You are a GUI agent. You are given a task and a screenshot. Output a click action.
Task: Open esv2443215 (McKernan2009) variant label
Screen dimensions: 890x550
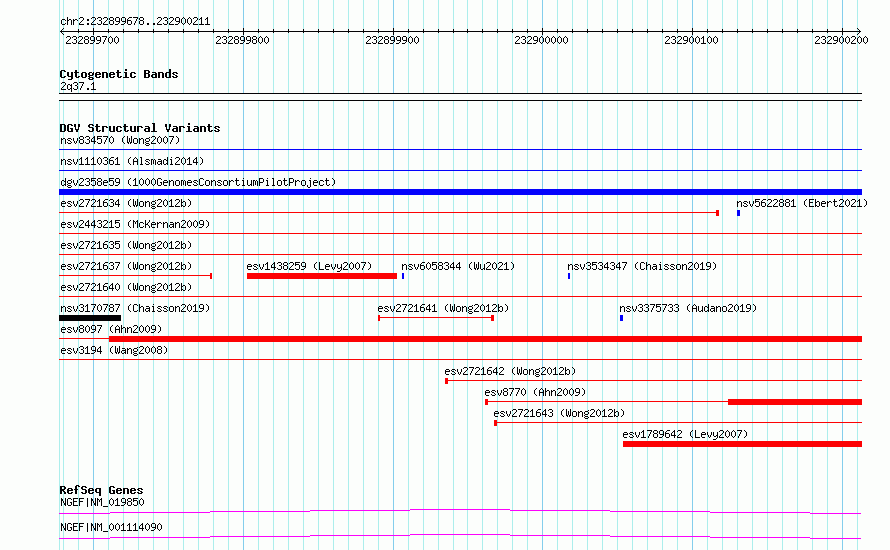coord(135,224)
